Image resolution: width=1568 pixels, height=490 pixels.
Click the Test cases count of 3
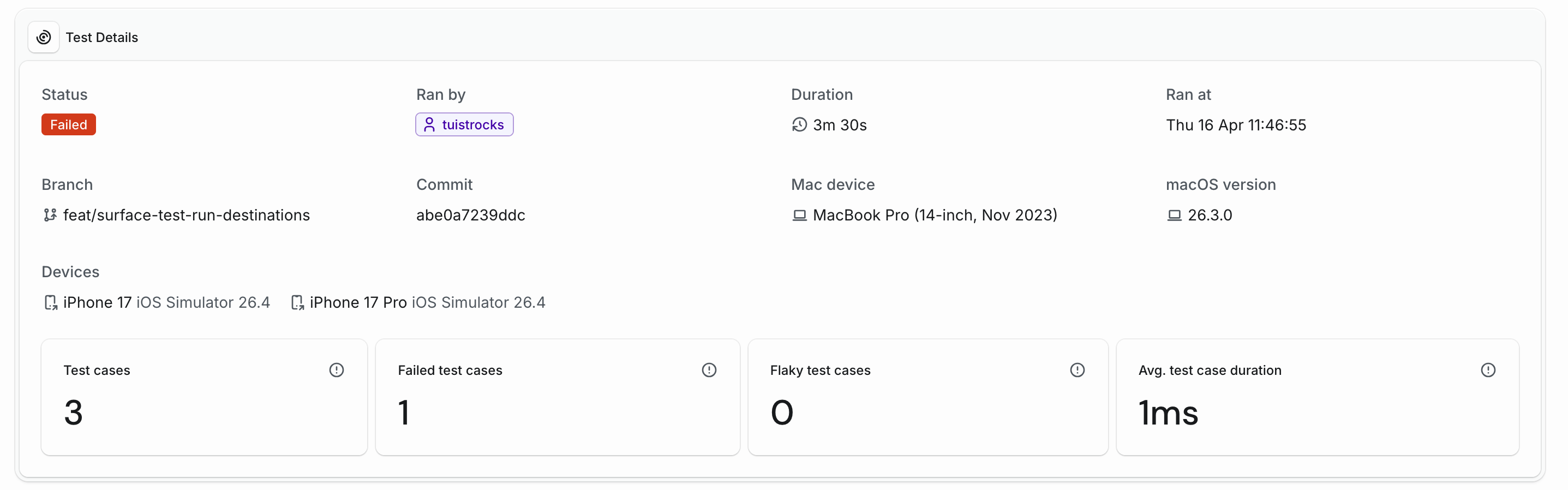73,412
